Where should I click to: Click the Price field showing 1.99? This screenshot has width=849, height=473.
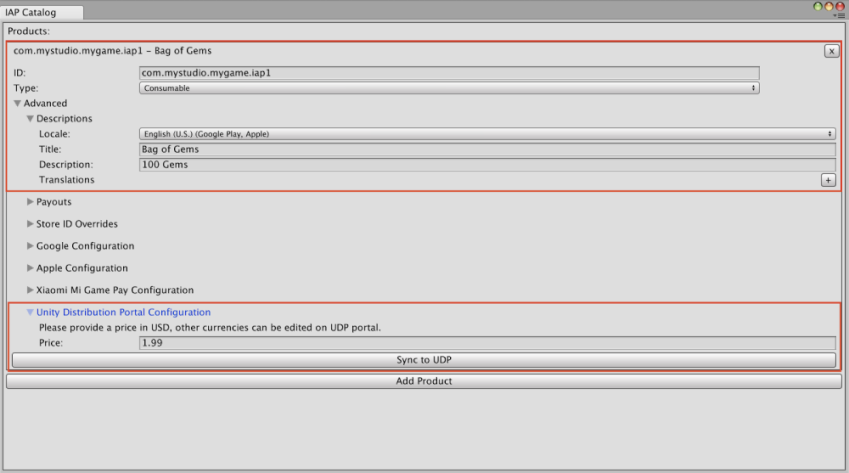tap(487, 343)
